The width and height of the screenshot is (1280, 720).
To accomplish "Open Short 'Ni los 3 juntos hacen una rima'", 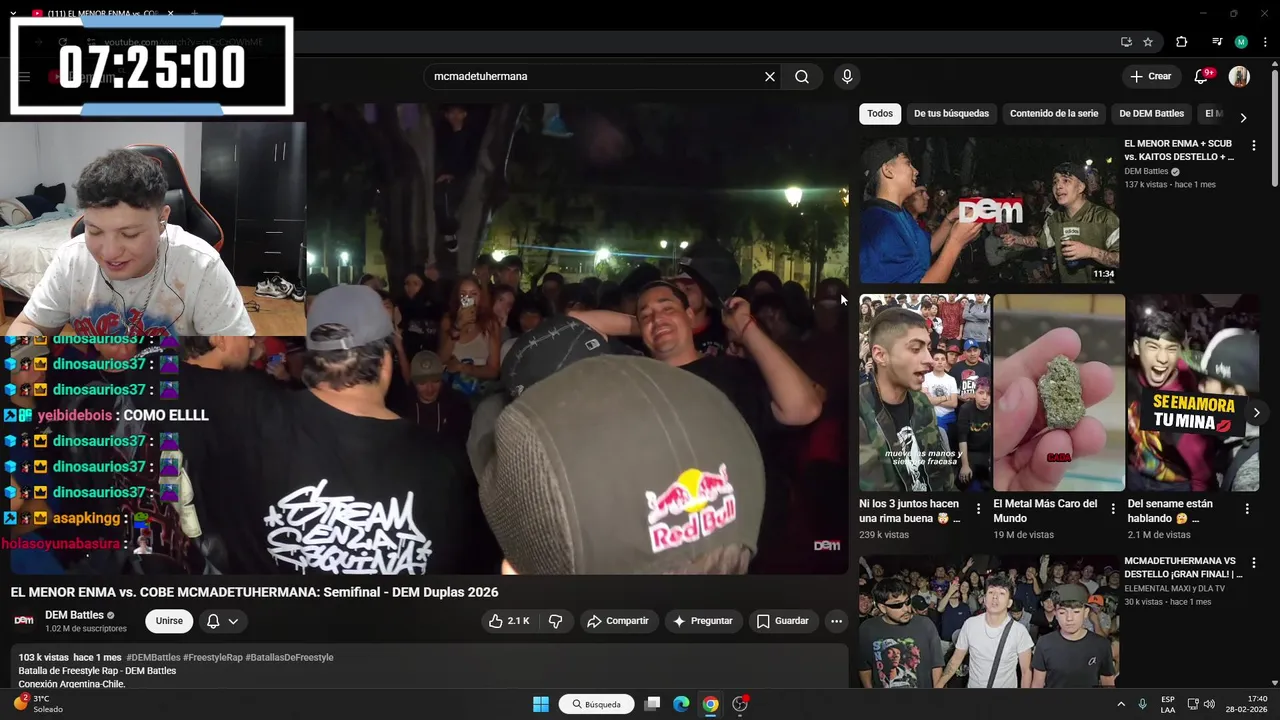I will 924,393.
